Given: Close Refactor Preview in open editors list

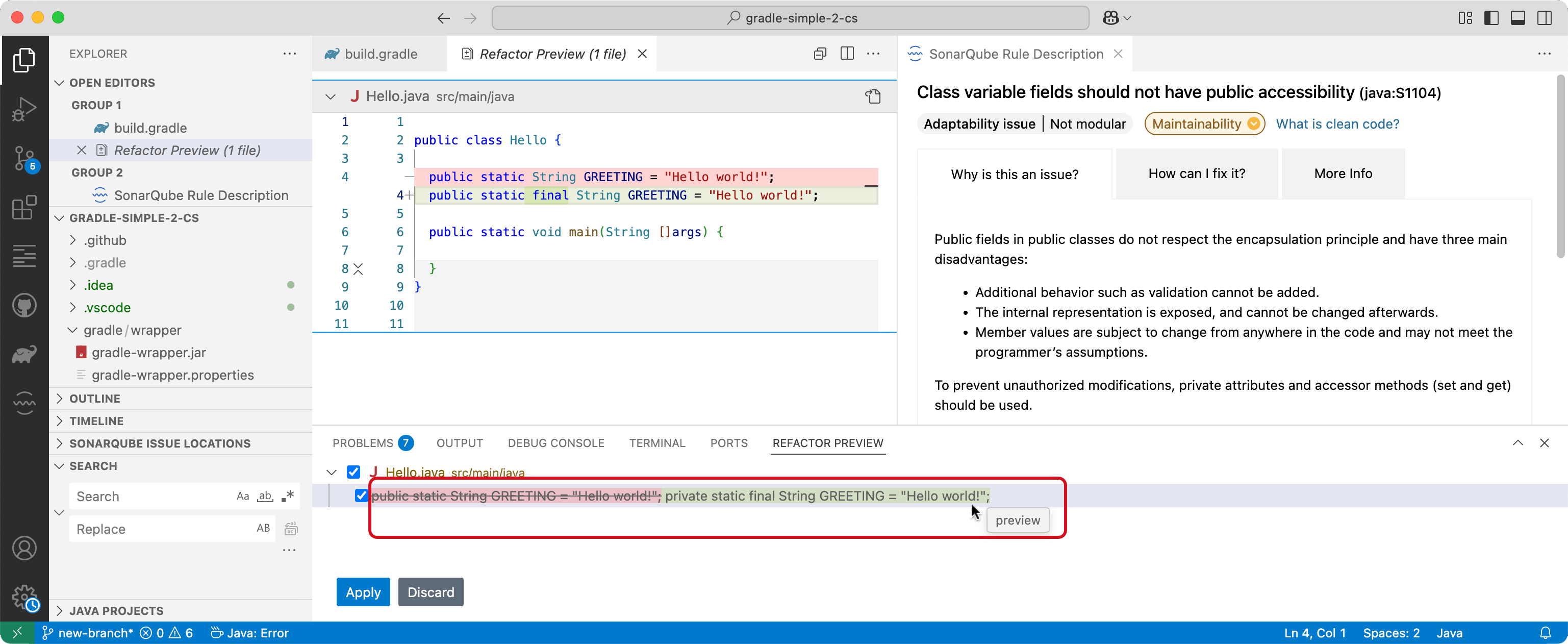Looking at the screenshot, I should click(82, 151).
